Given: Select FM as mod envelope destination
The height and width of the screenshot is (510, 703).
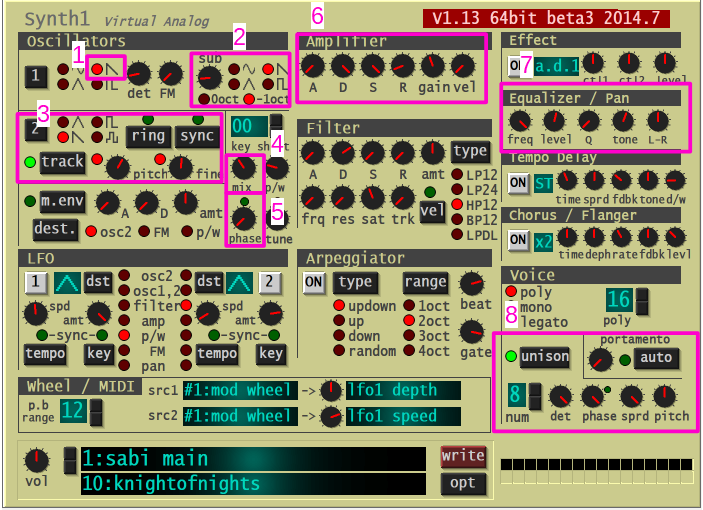Looking at the screenshot, I should [144, 232].
